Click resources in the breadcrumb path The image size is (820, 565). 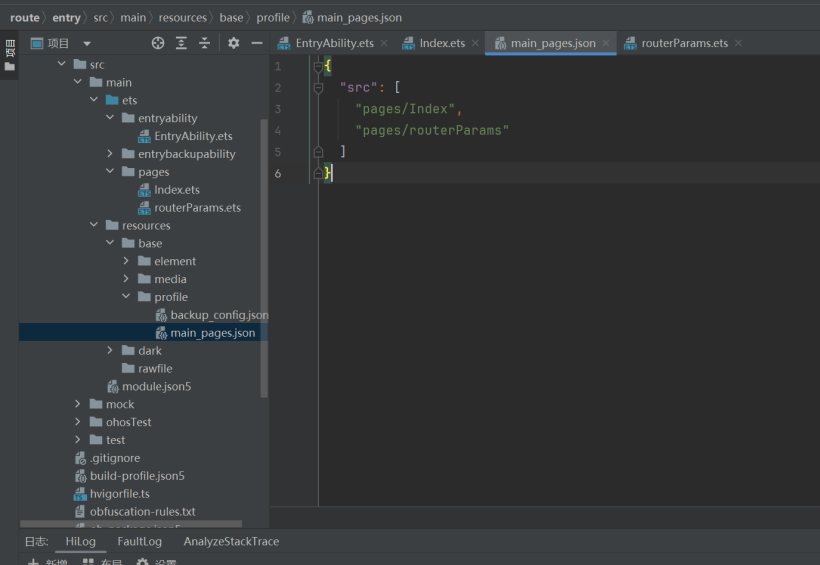point(183,18)
